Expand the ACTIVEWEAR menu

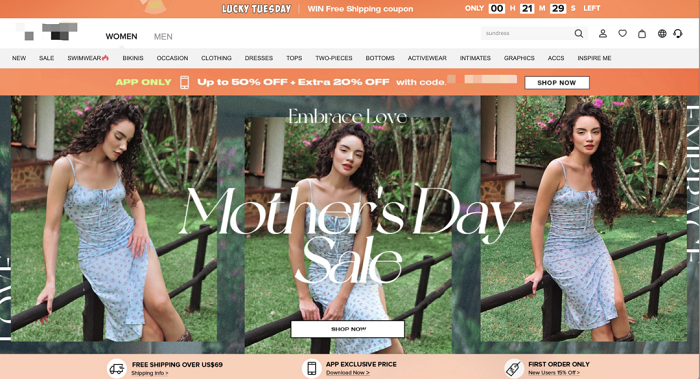(427, 58)
